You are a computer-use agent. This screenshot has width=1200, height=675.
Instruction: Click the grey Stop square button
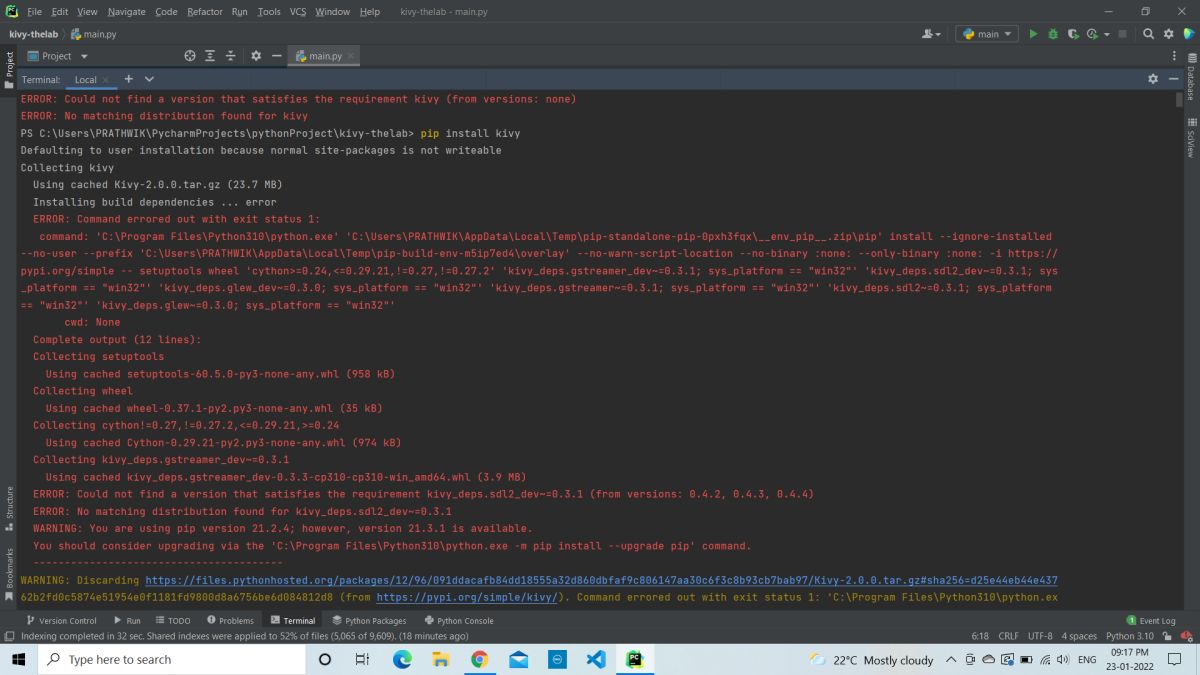(x=1123, y=34)
